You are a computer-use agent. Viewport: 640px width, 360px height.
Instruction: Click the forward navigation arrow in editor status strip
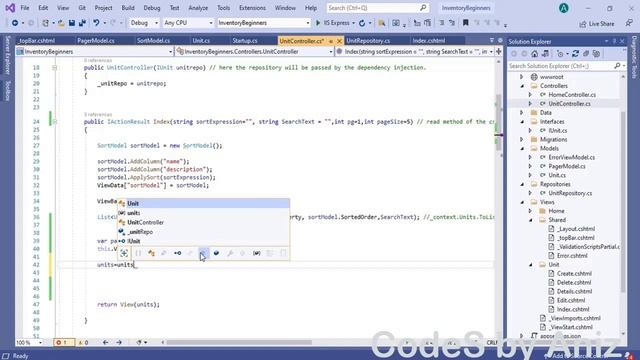click(119, 342)
